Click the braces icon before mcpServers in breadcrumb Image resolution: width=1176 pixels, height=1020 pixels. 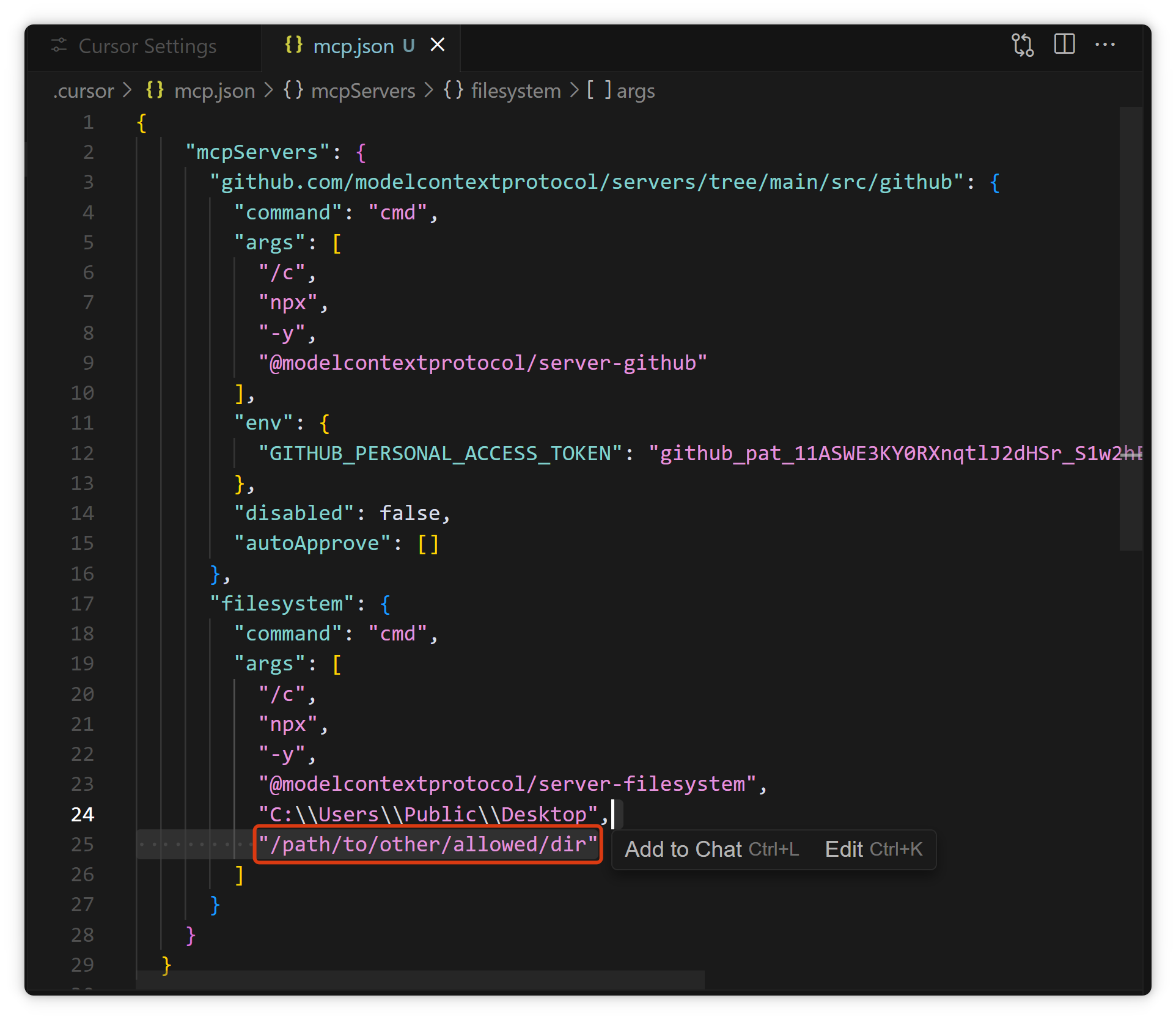(x=293, y=90)
